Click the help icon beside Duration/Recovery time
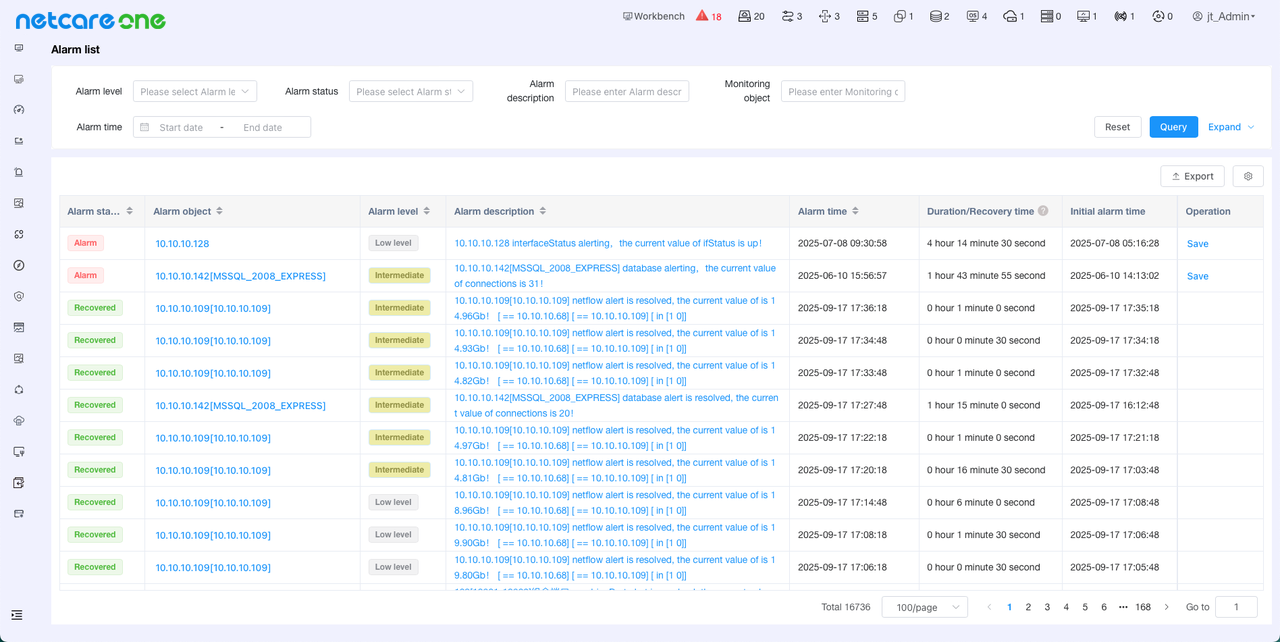The width and height of the screenshot is (1280, 642). click(1043, 211)
